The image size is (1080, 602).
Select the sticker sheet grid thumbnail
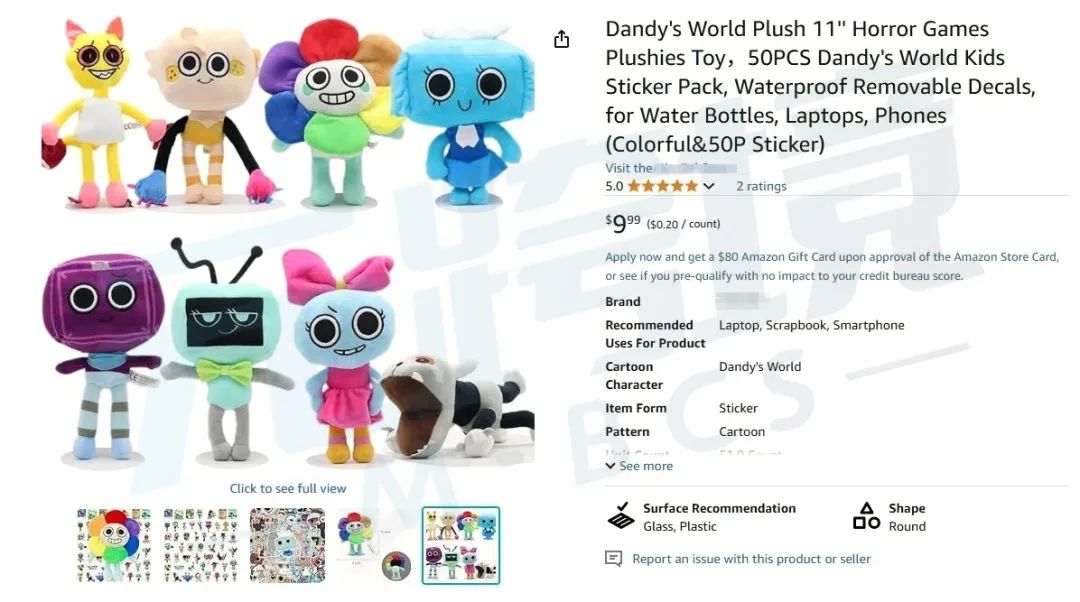pyautogui.click(x=200, y=546)
